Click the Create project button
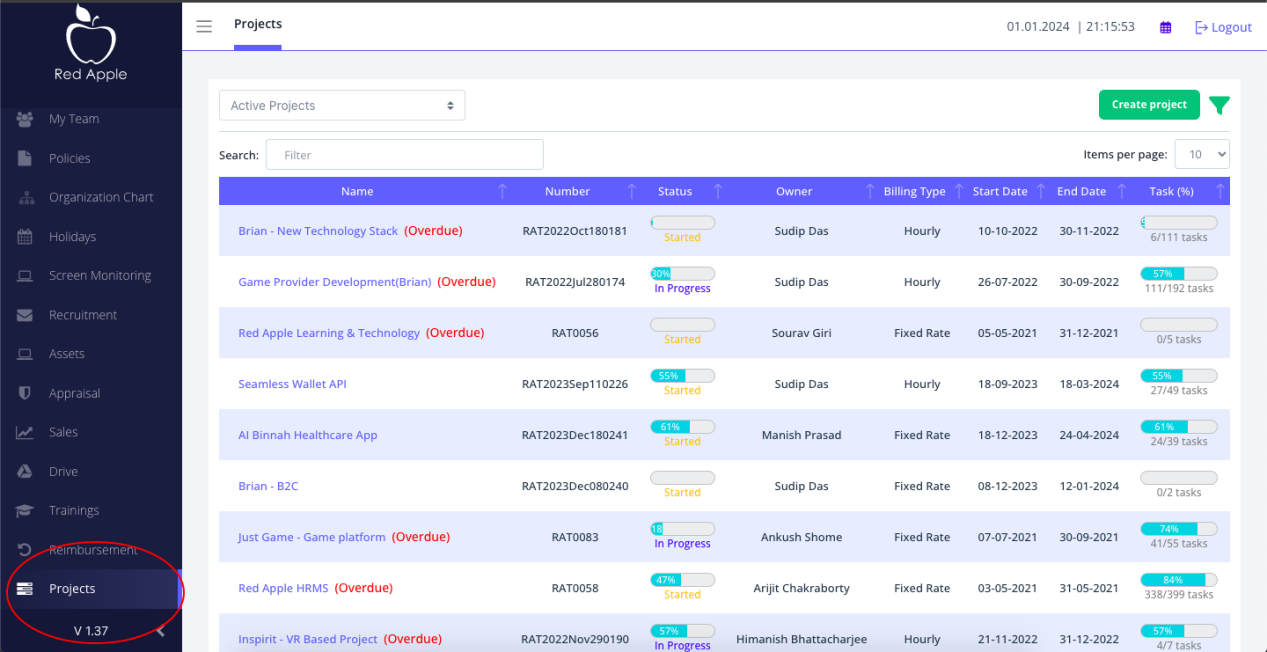Viewport: 1267px width, 652px height. (1149, 104)
